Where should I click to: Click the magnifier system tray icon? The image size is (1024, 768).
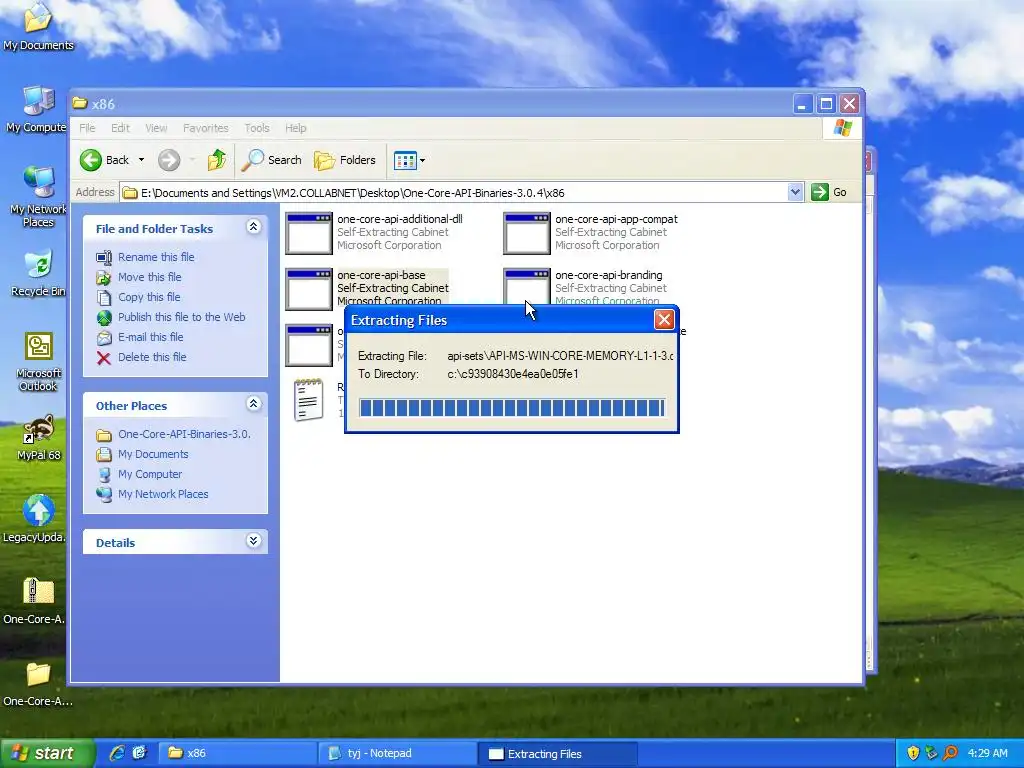coord(950,754)
